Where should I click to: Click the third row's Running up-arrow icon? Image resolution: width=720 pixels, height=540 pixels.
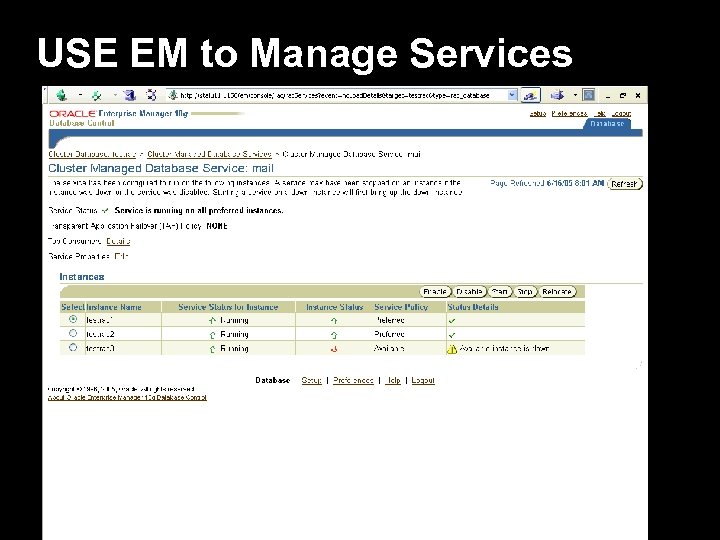(x=212, y=349)
